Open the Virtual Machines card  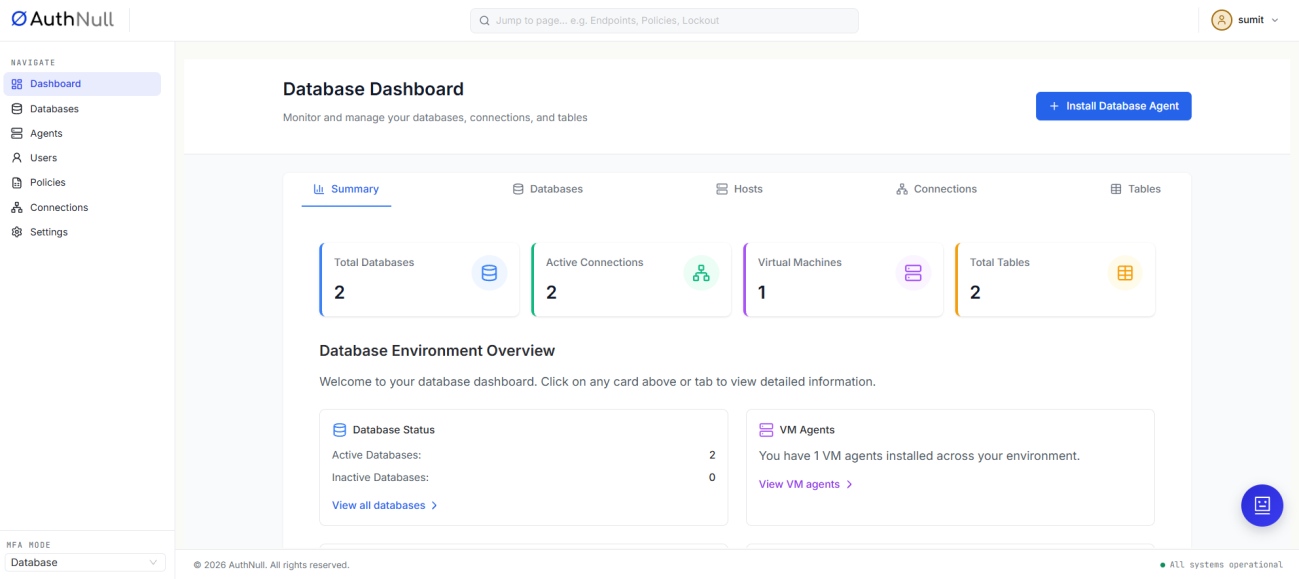[843, 280]
